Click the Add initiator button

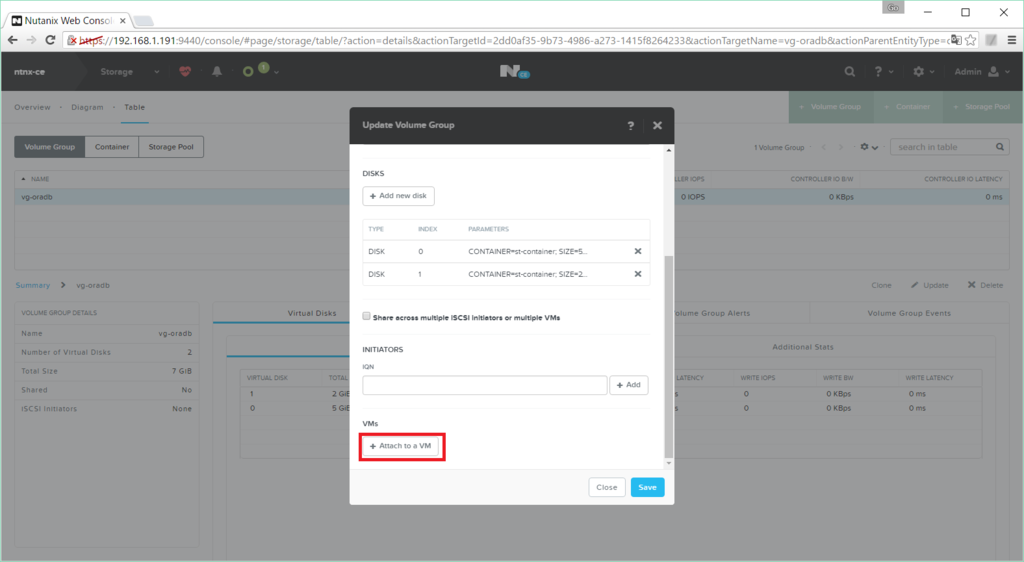(628, 385)
